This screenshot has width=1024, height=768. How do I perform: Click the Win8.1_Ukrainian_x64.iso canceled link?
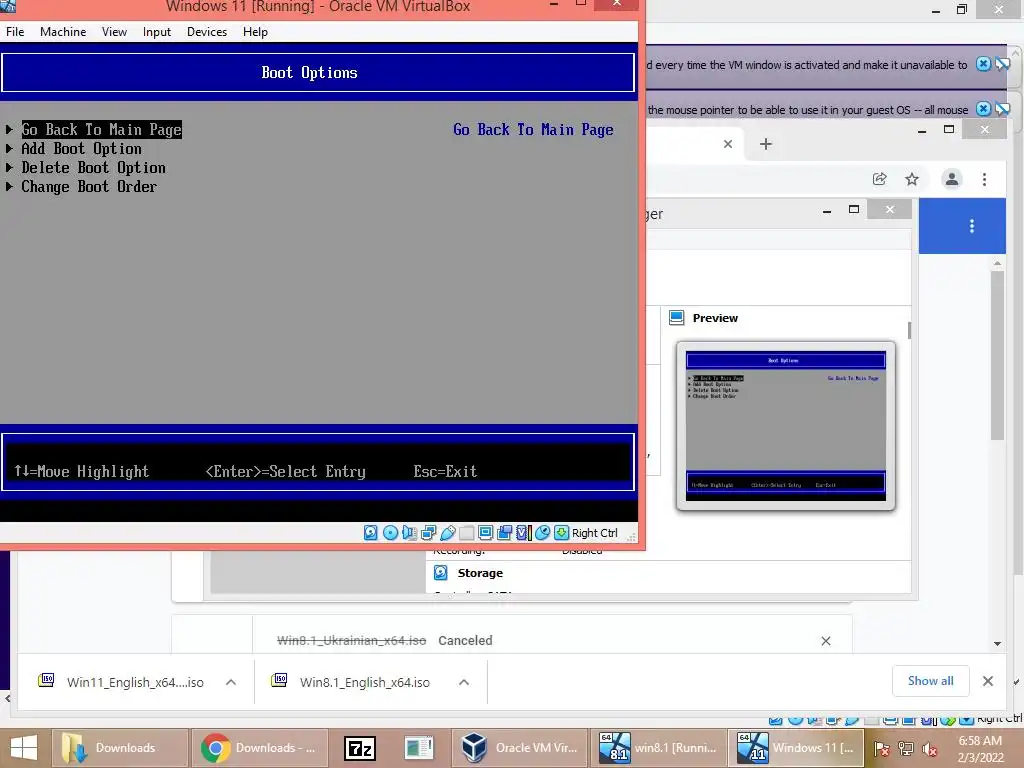point(351,641)
